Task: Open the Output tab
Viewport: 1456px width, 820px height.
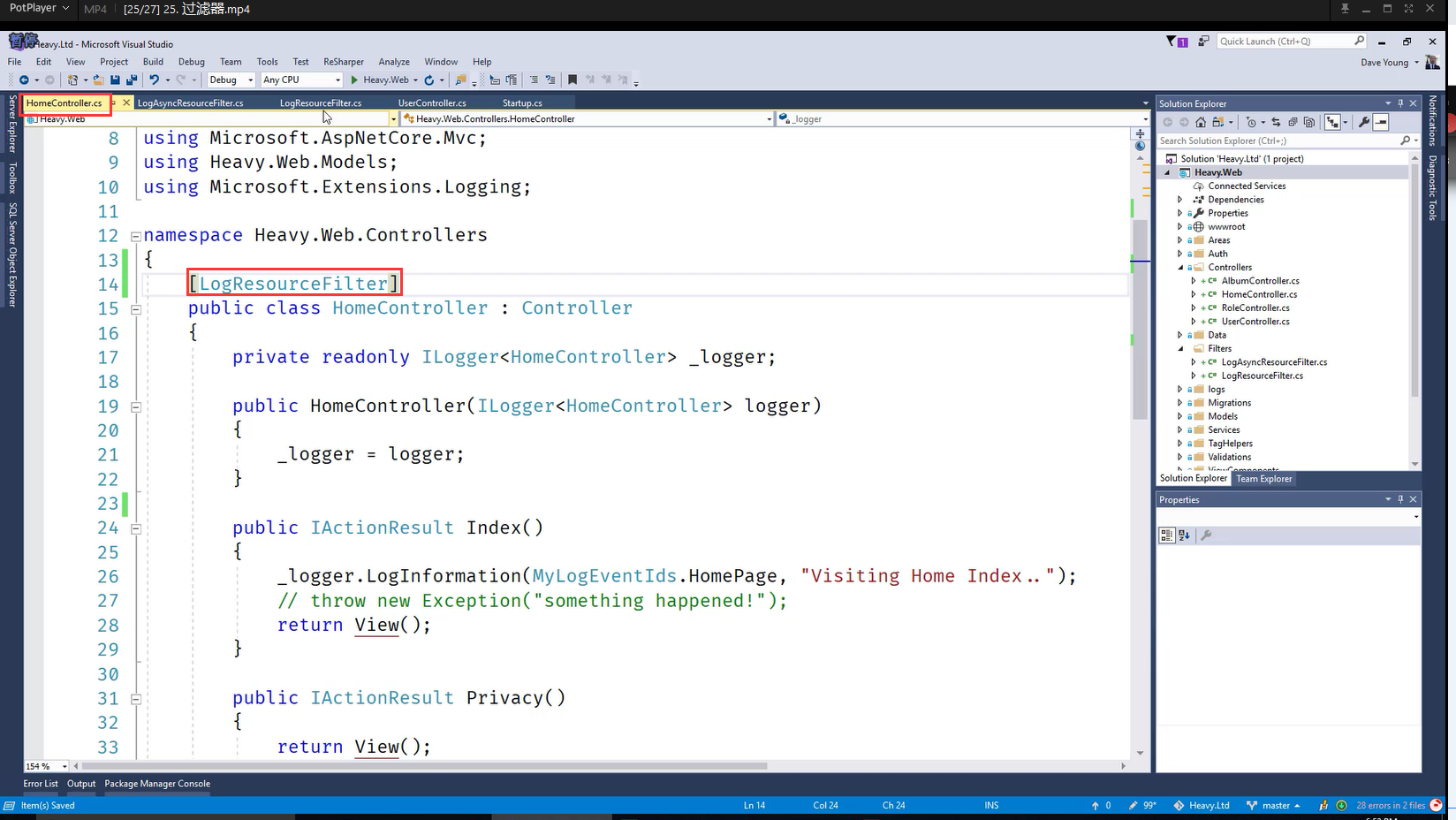Action: (x=81, y=784)
